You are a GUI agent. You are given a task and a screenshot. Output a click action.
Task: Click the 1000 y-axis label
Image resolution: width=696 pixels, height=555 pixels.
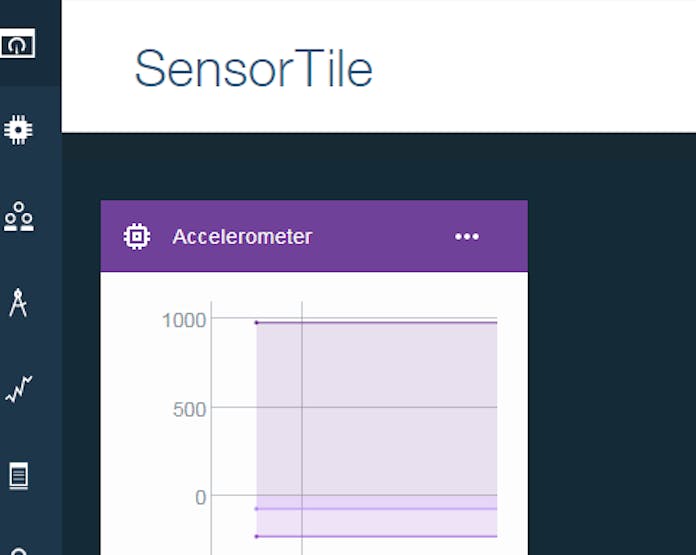point(184,320)
